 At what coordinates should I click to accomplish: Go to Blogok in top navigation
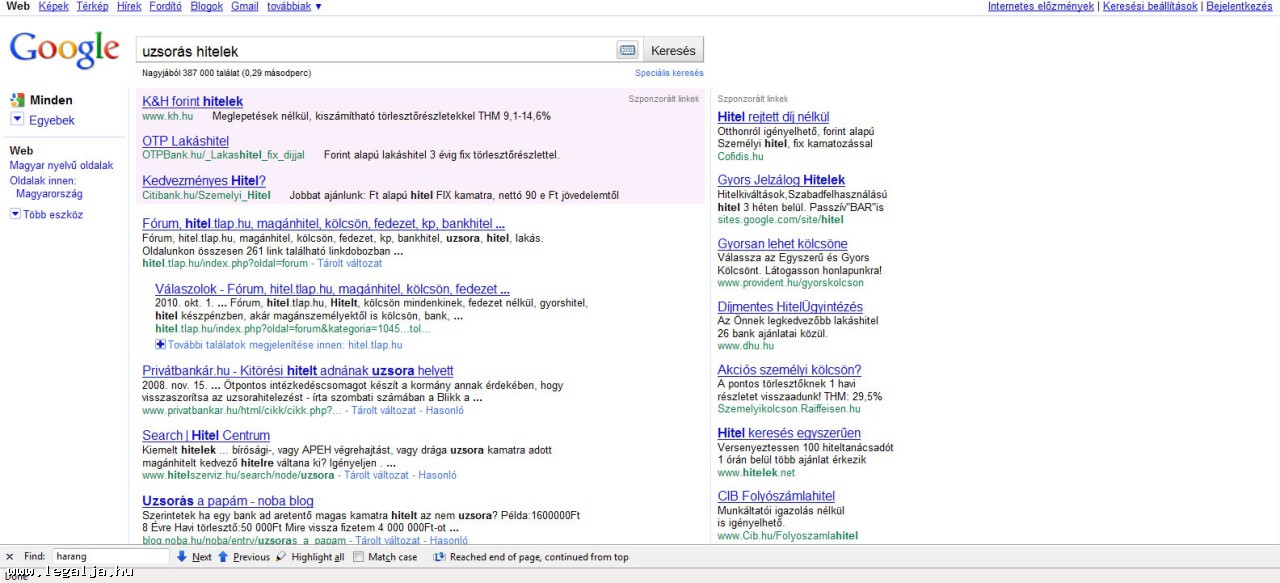207,6
